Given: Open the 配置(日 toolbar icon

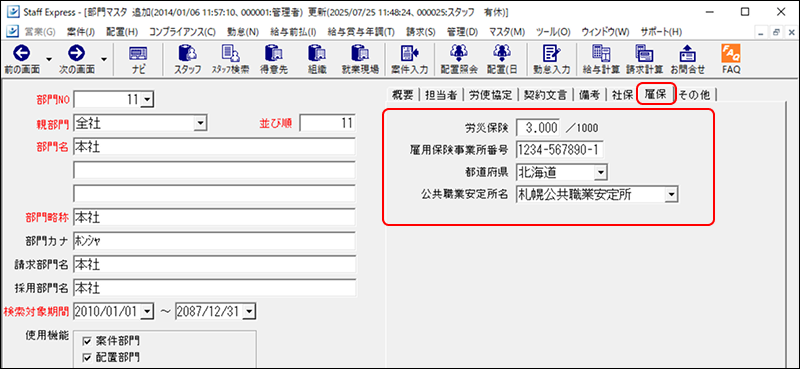Looking at the screenshot, I should [502, 53].
